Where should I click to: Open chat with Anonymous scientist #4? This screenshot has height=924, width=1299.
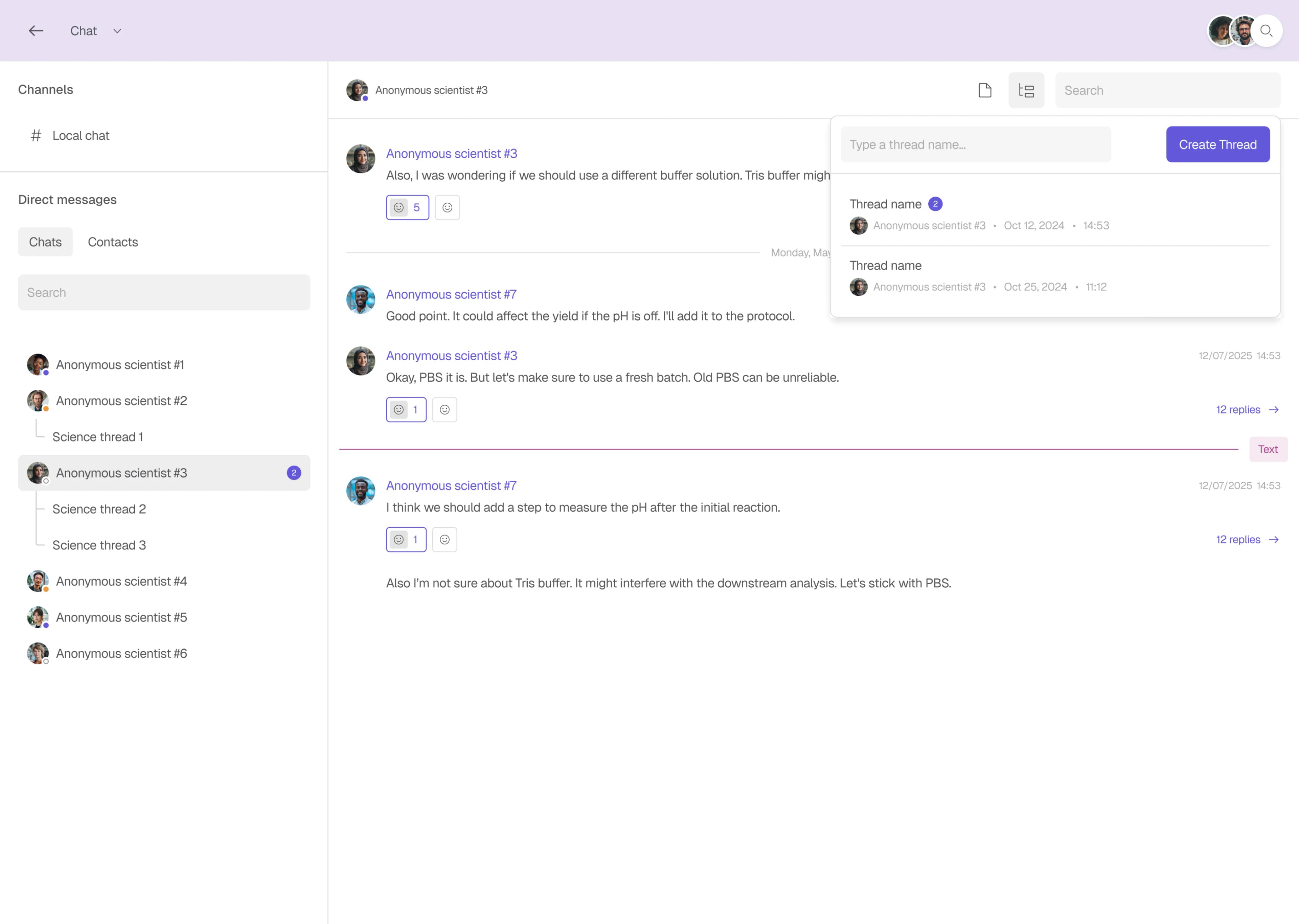tap(164, 582)
